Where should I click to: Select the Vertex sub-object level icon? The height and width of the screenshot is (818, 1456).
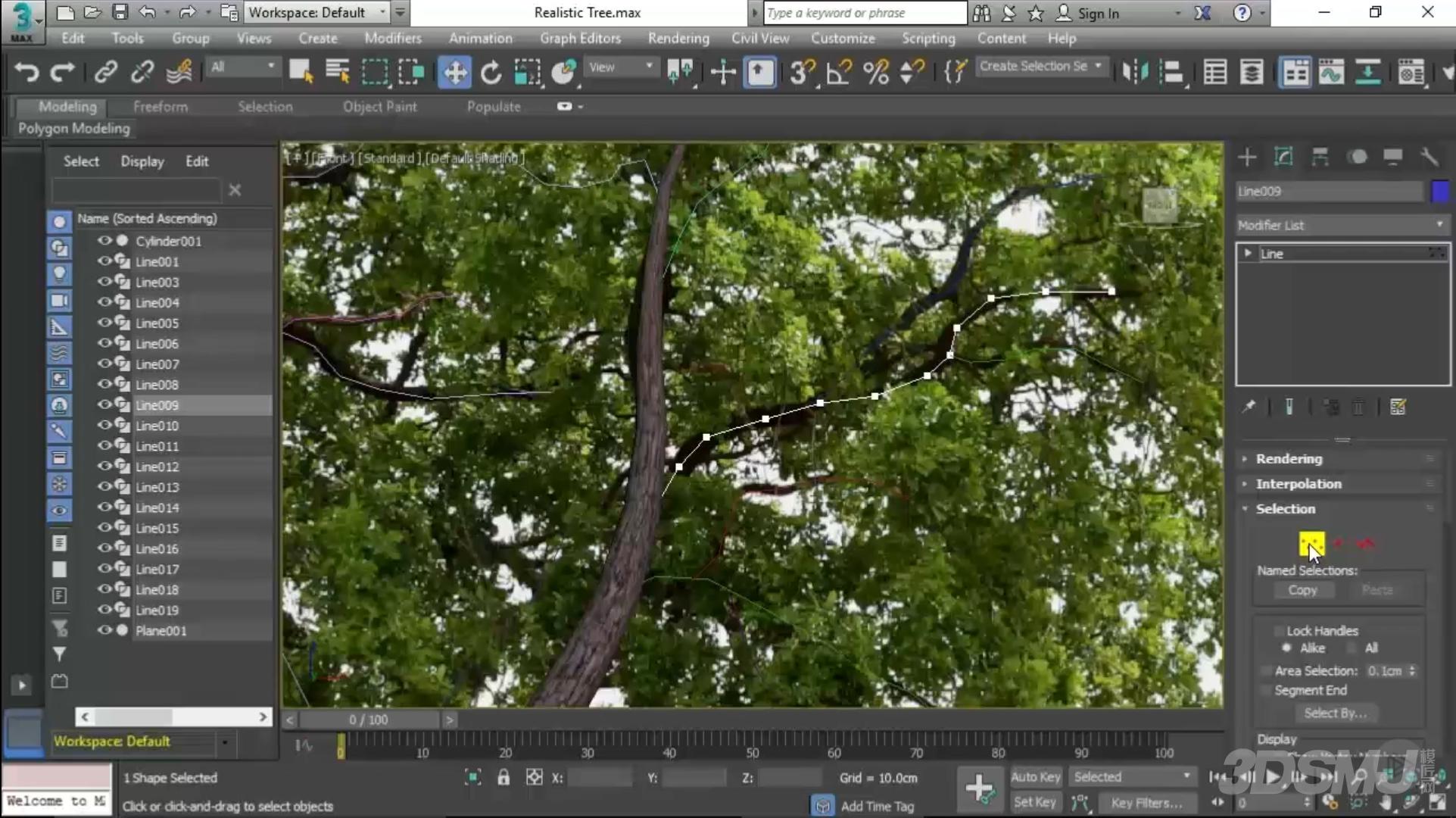1311,543
